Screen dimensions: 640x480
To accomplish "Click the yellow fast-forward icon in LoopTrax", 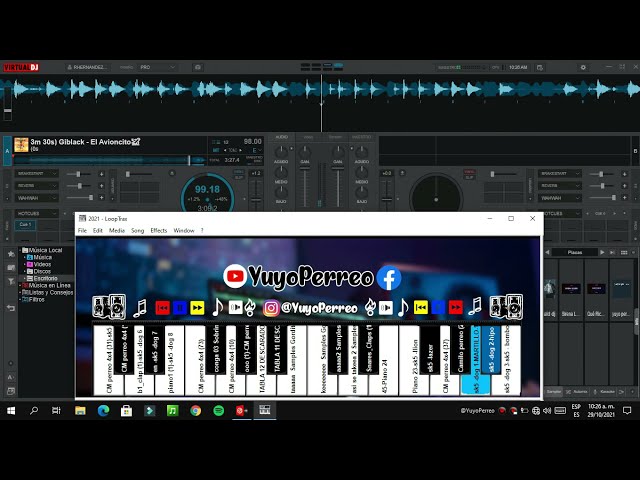I will point(197,308).
